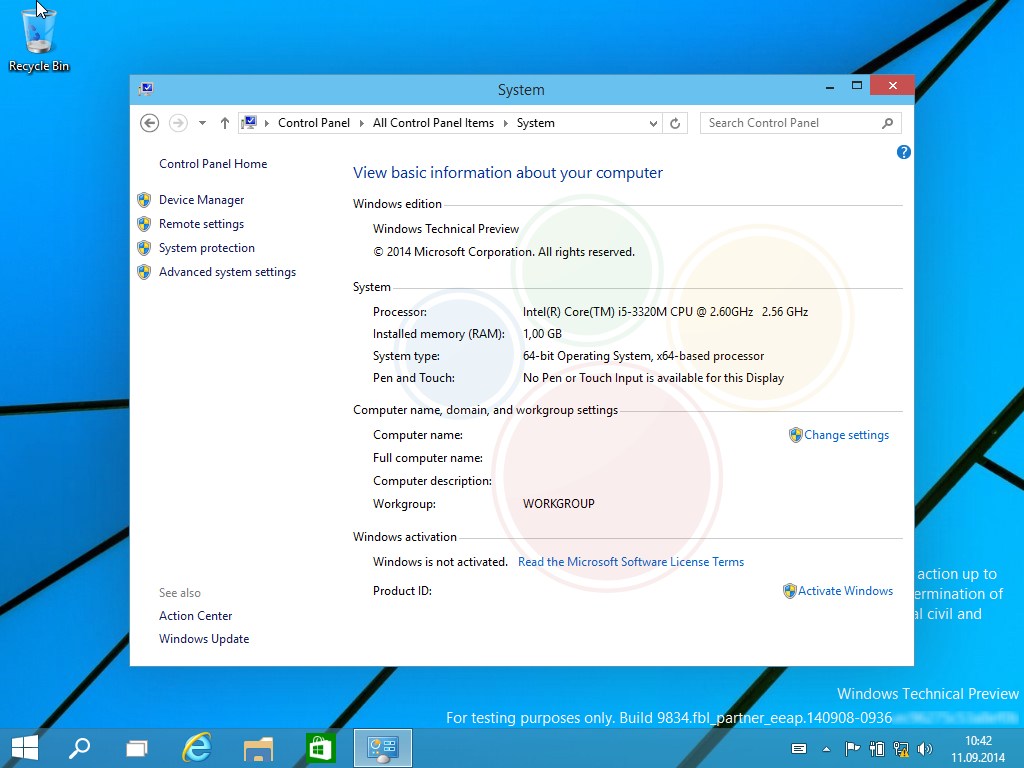Show hidden system tray icons
Viewport: 1024px width, 768px height.
[826, 748]
